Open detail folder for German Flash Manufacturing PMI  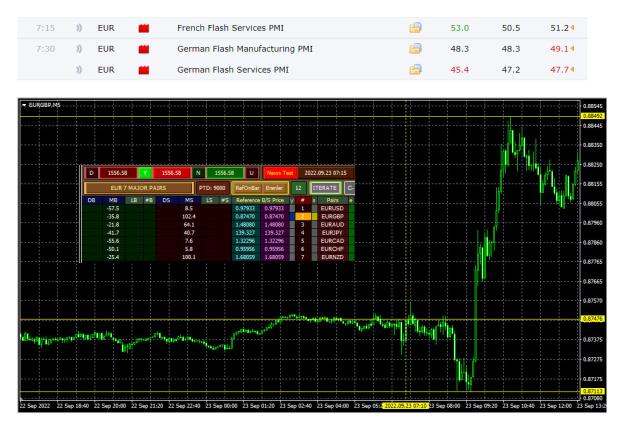415,49
